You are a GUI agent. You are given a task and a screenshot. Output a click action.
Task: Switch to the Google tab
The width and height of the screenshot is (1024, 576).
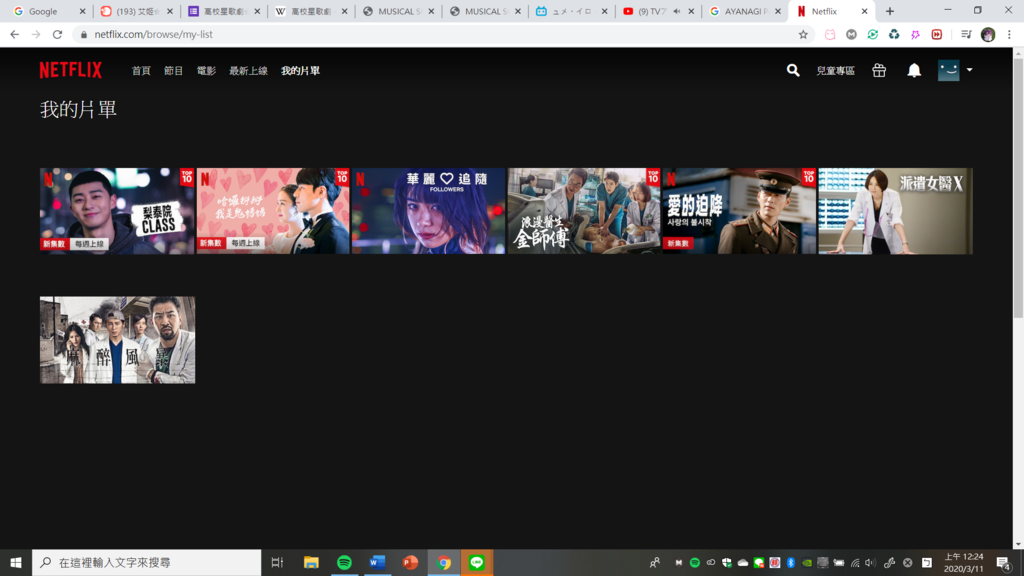(49, 11)
